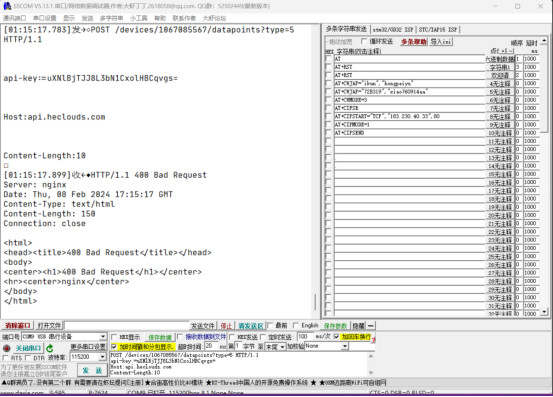Open the 显示 menu
The width and height of the screenshot is (553, 397).
tap(69, 18)
